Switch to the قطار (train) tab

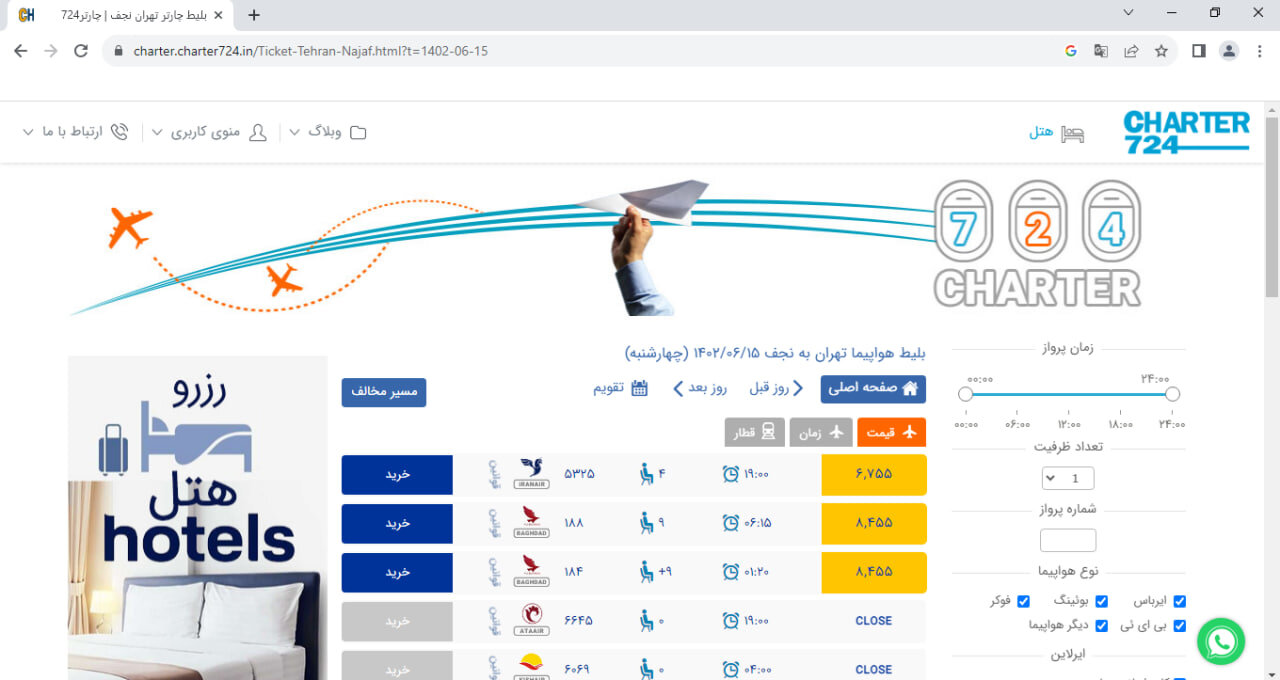[754, 432]
